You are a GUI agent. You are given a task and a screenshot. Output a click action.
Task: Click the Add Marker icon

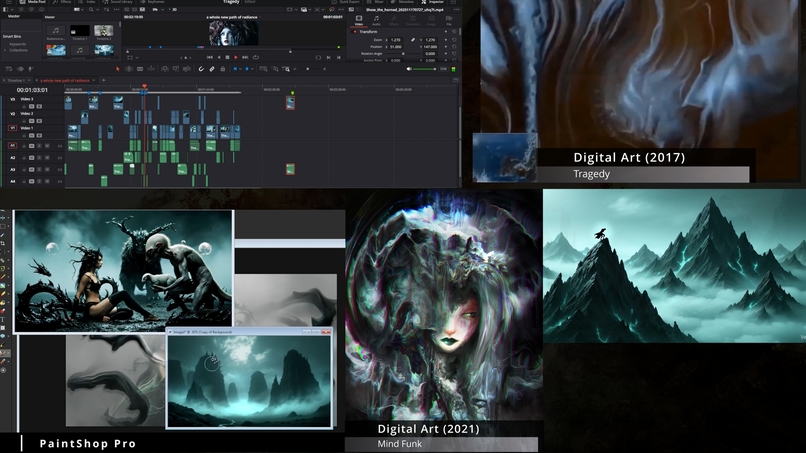coord(247,69)
